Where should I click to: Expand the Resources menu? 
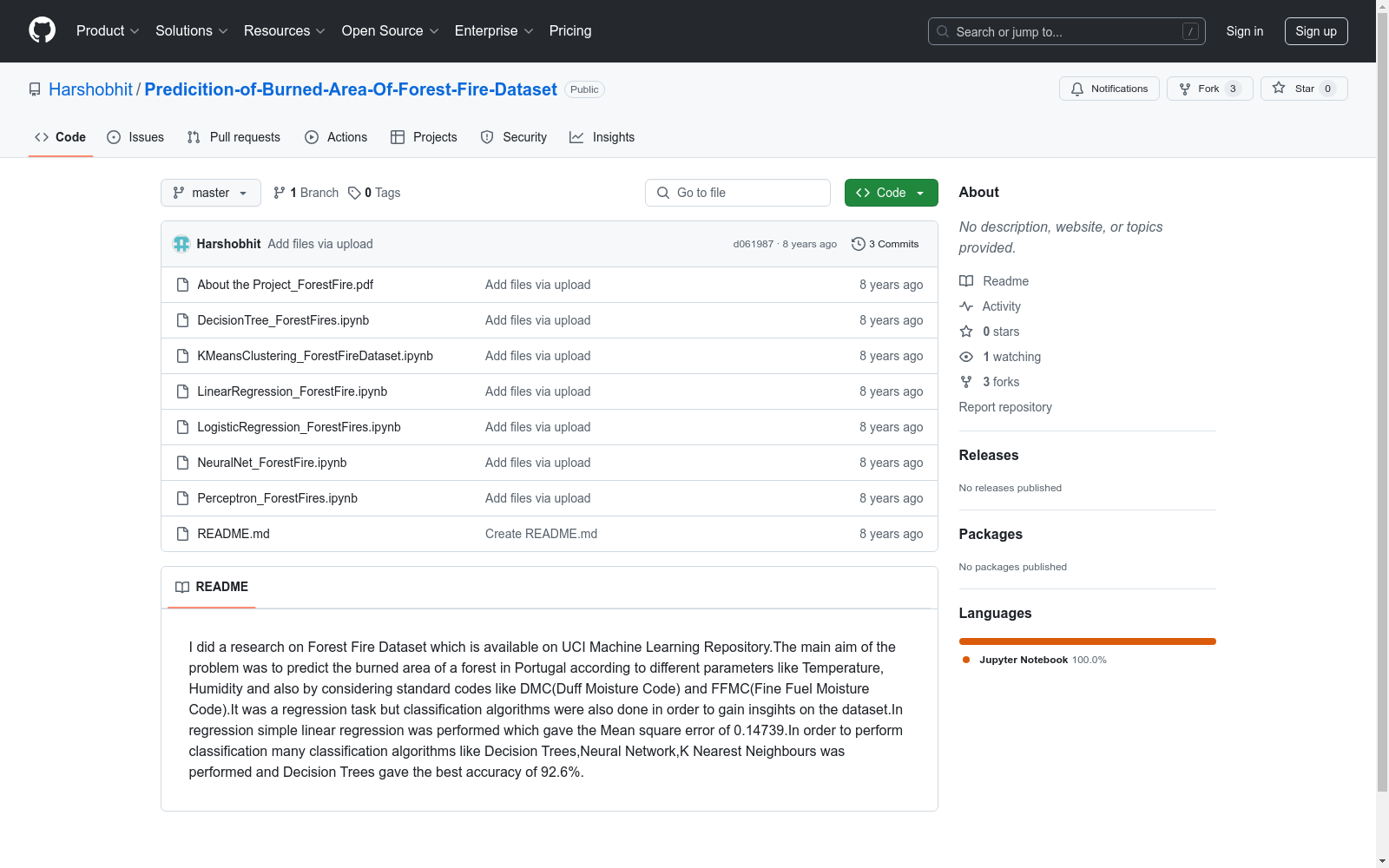[284, 30]
